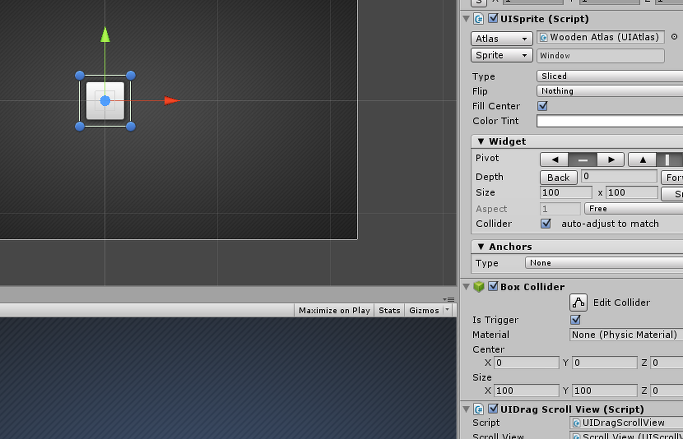Open the Type dropdown showing Sliced
This screenshot has width=683, height=439.
pyautogui.click(x=610, y=76)
